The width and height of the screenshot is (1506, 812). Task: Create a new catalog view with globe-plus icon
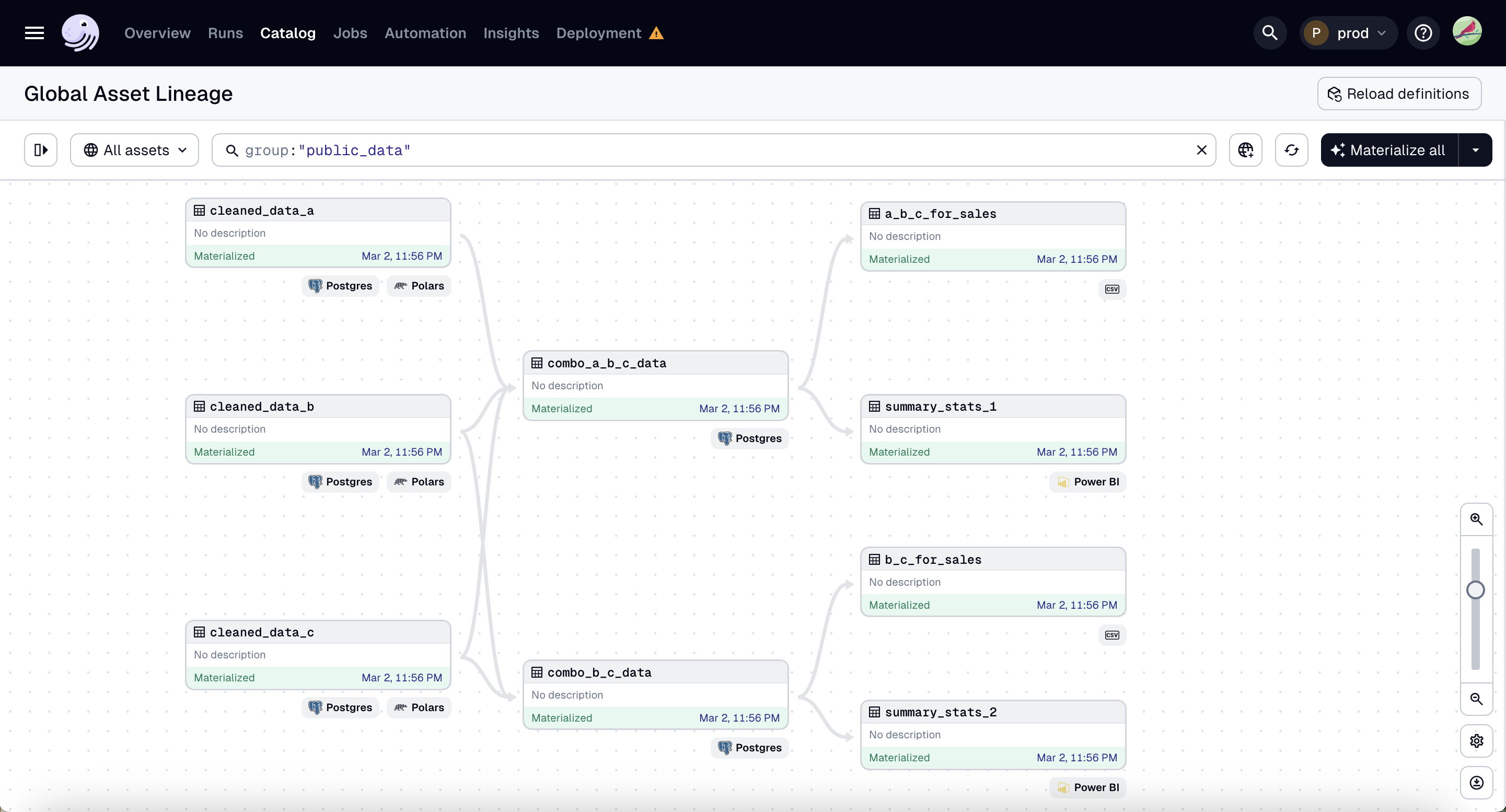1246,149
